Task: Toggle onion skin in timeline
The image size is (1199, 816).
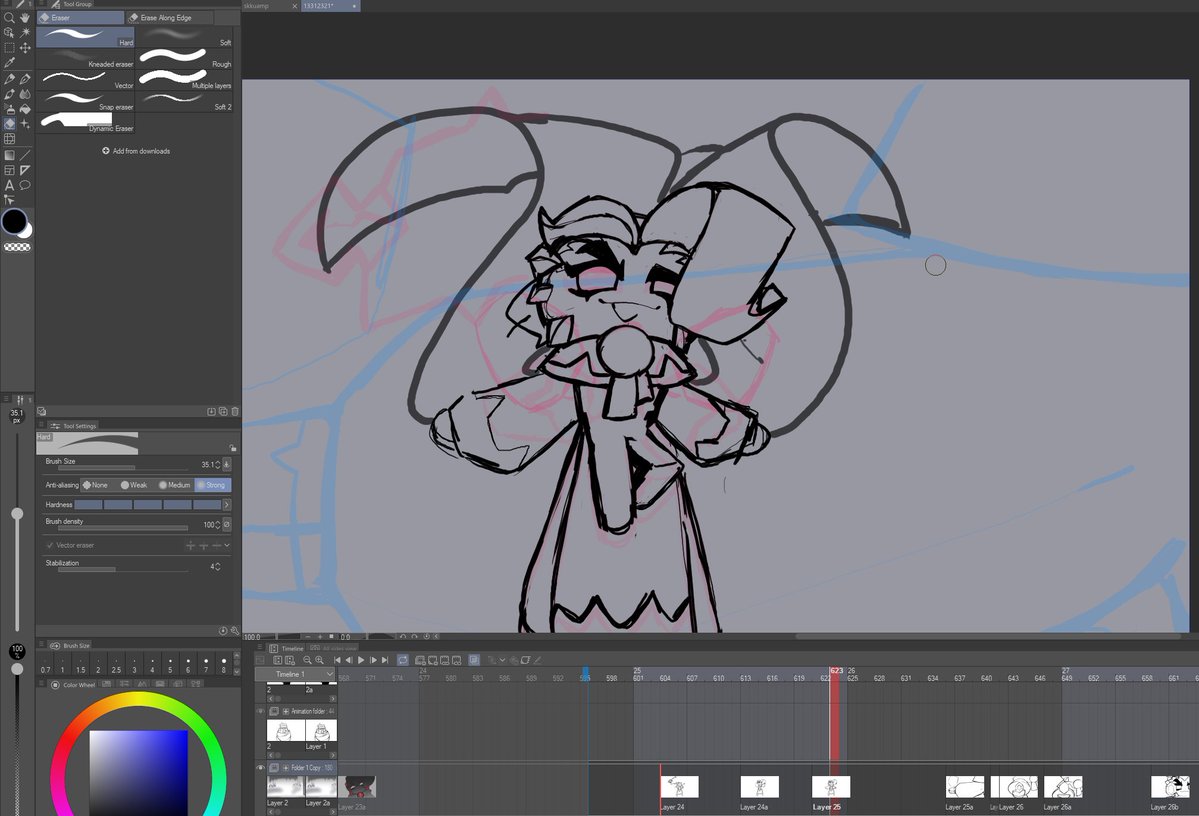Action: [474, 660]
